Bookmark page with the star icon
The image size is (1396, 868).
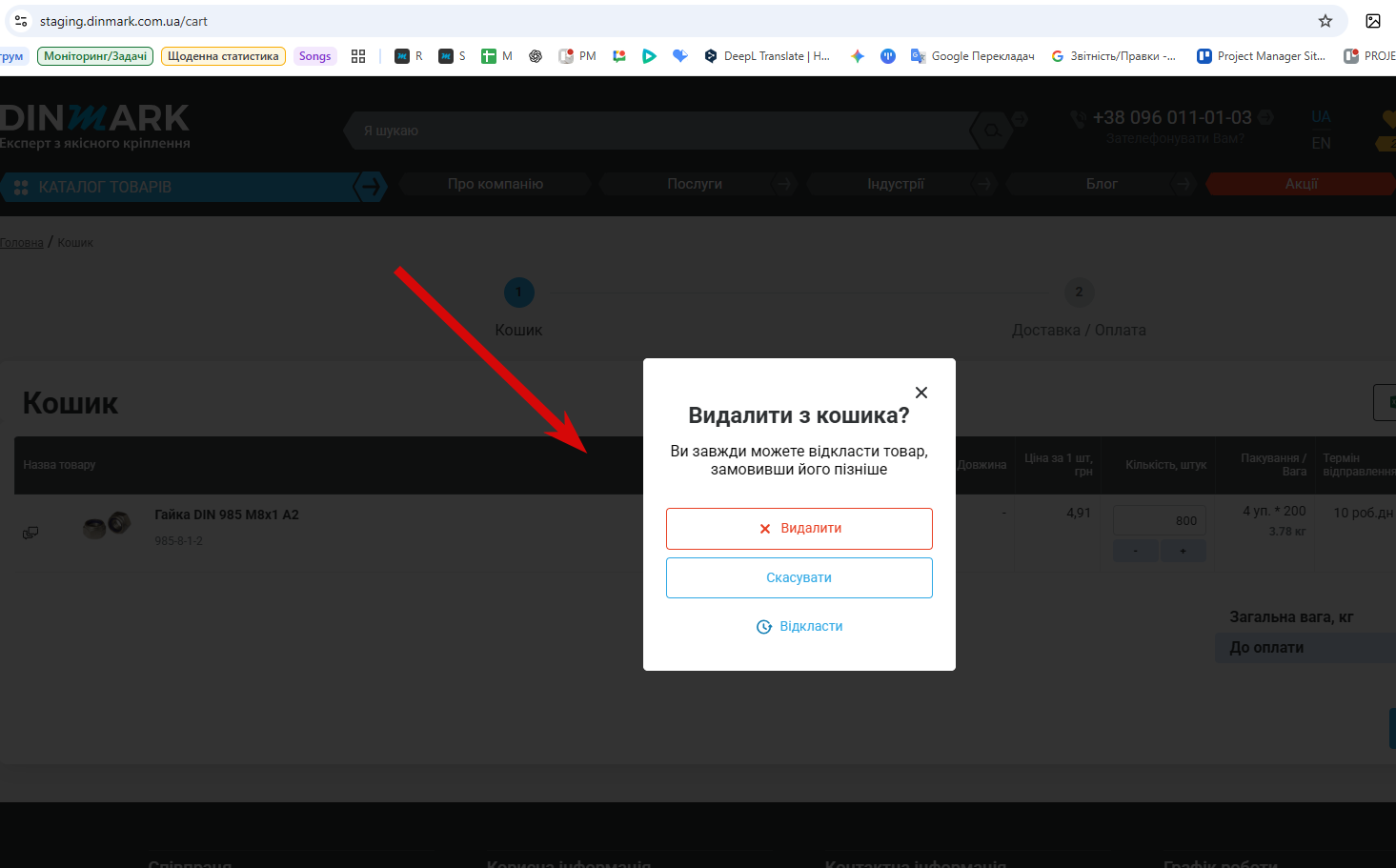coord(1325,21)
